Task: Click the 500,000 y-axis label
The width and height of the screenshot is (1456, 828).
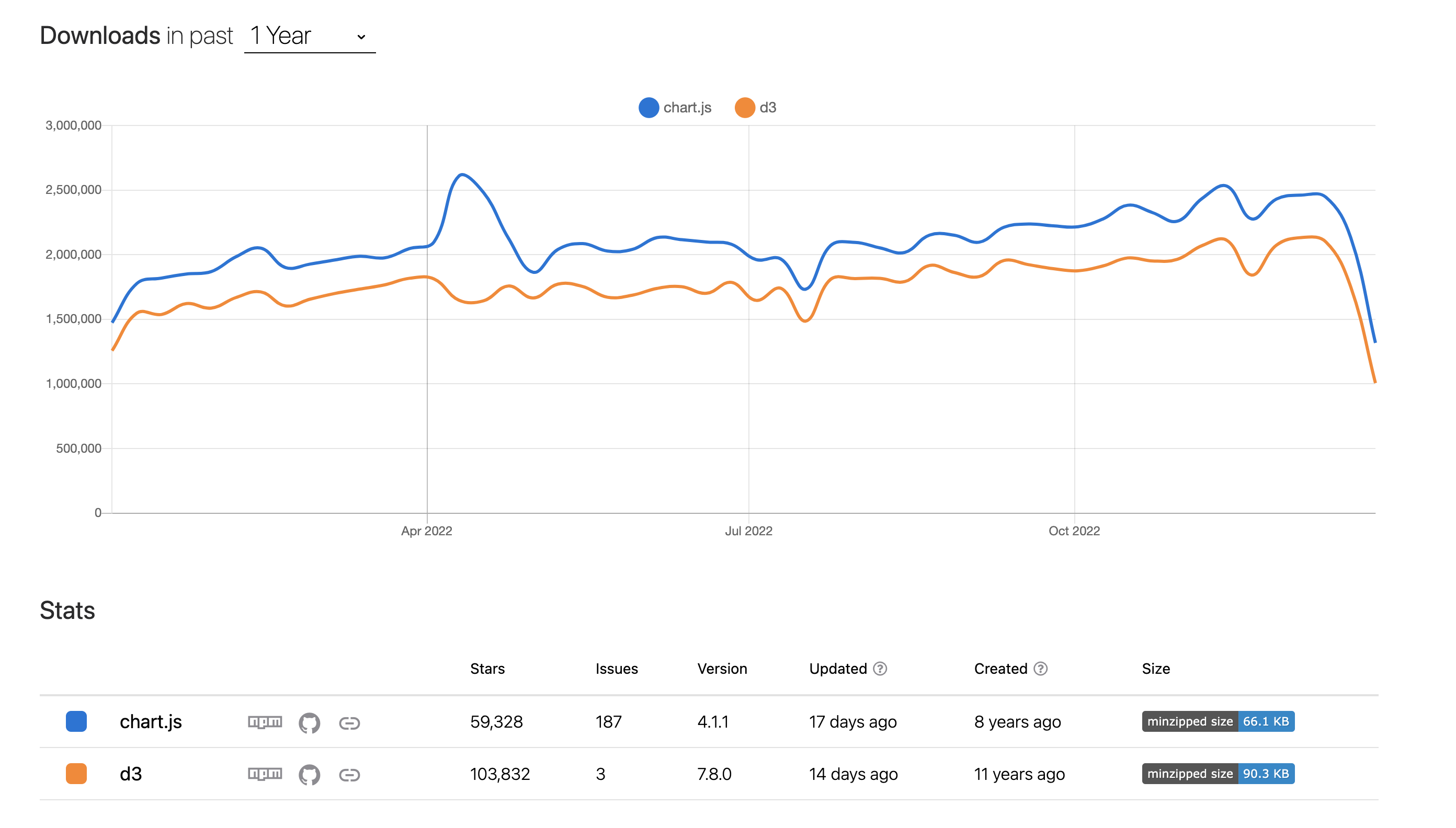Action: 78,448
